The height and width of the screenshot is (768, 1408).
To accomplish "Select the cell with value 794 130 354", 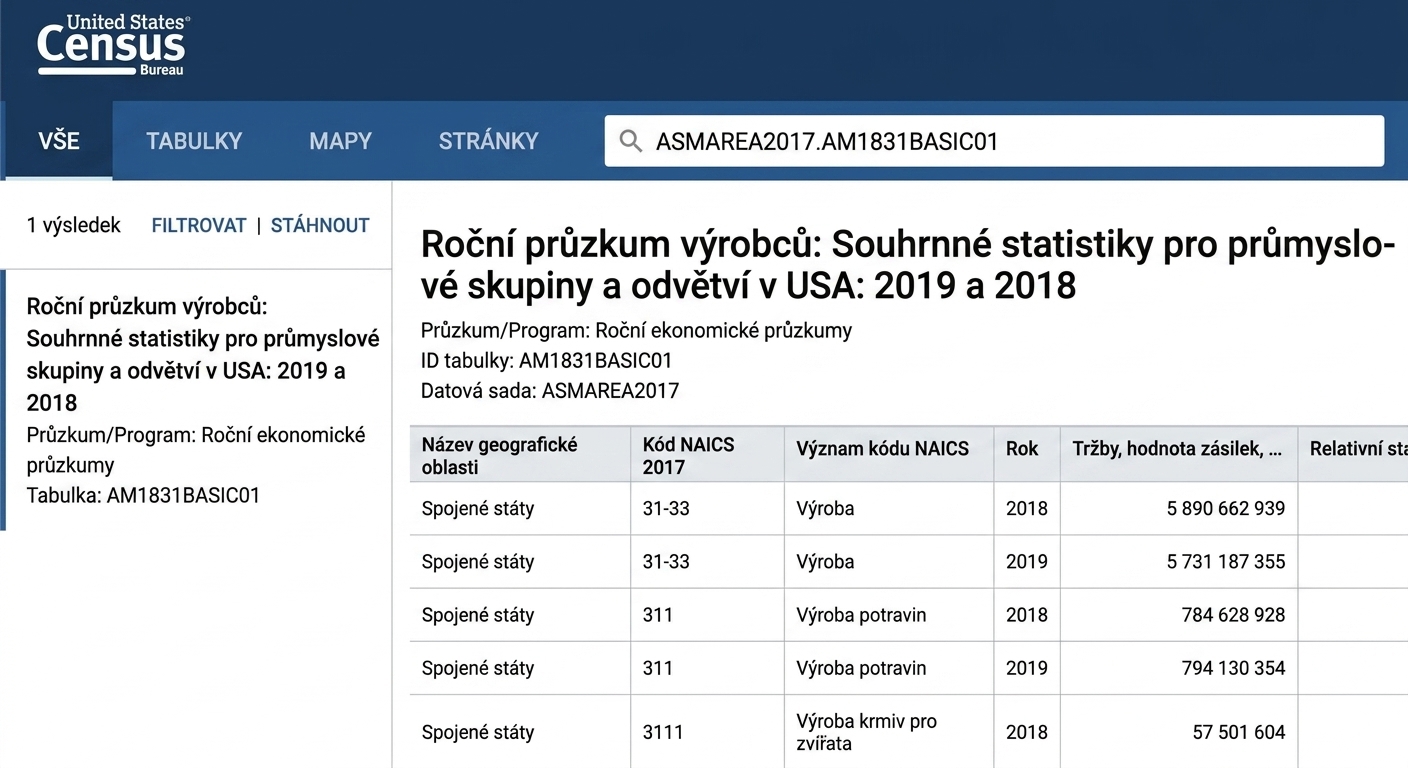I will tap(1179, 668).
